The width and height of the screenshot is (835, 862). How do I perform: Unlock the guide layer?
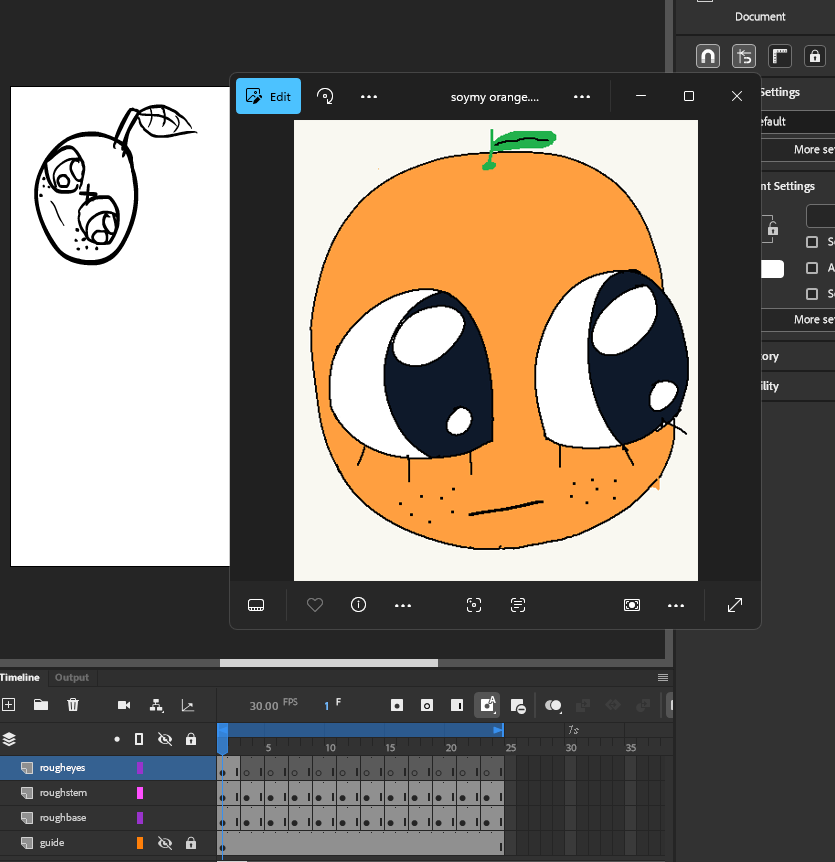coord(191,843)
